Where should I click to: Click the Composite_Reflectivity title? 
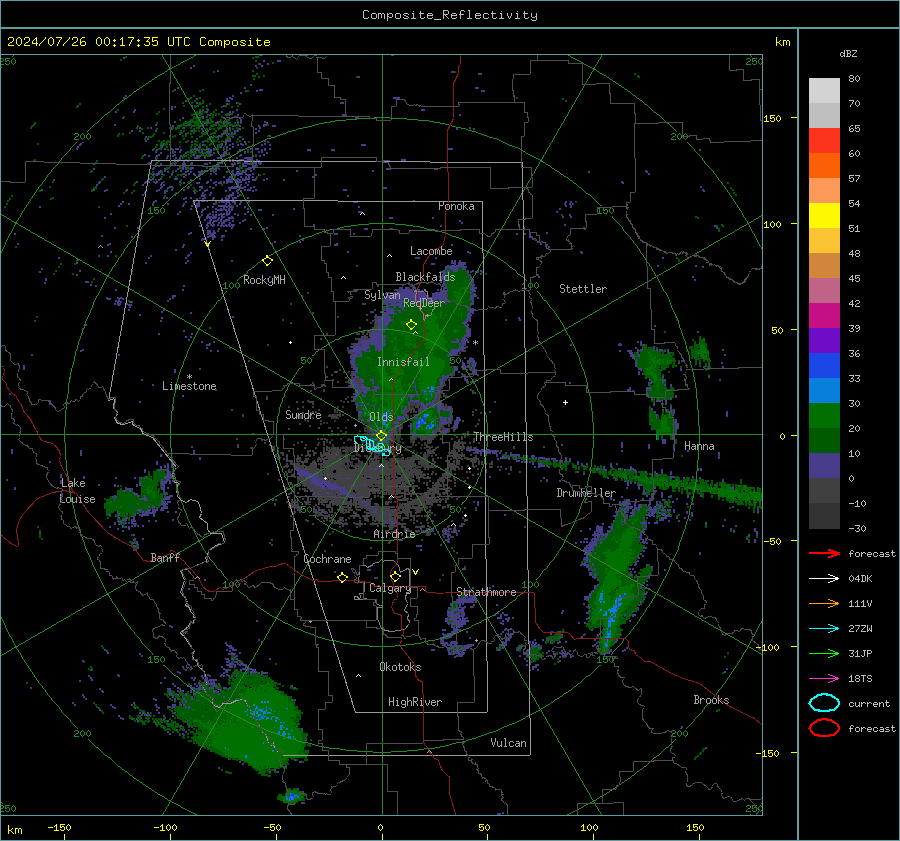450,15
